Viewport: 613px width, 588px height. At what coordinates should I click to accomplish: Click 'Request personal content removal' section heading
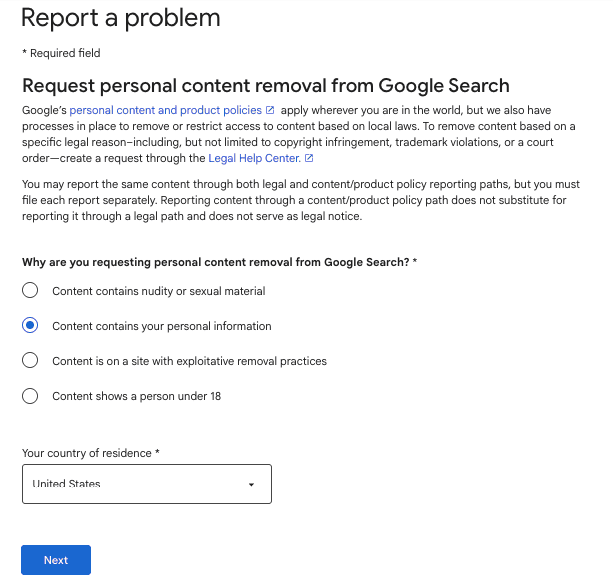[265, 85]
